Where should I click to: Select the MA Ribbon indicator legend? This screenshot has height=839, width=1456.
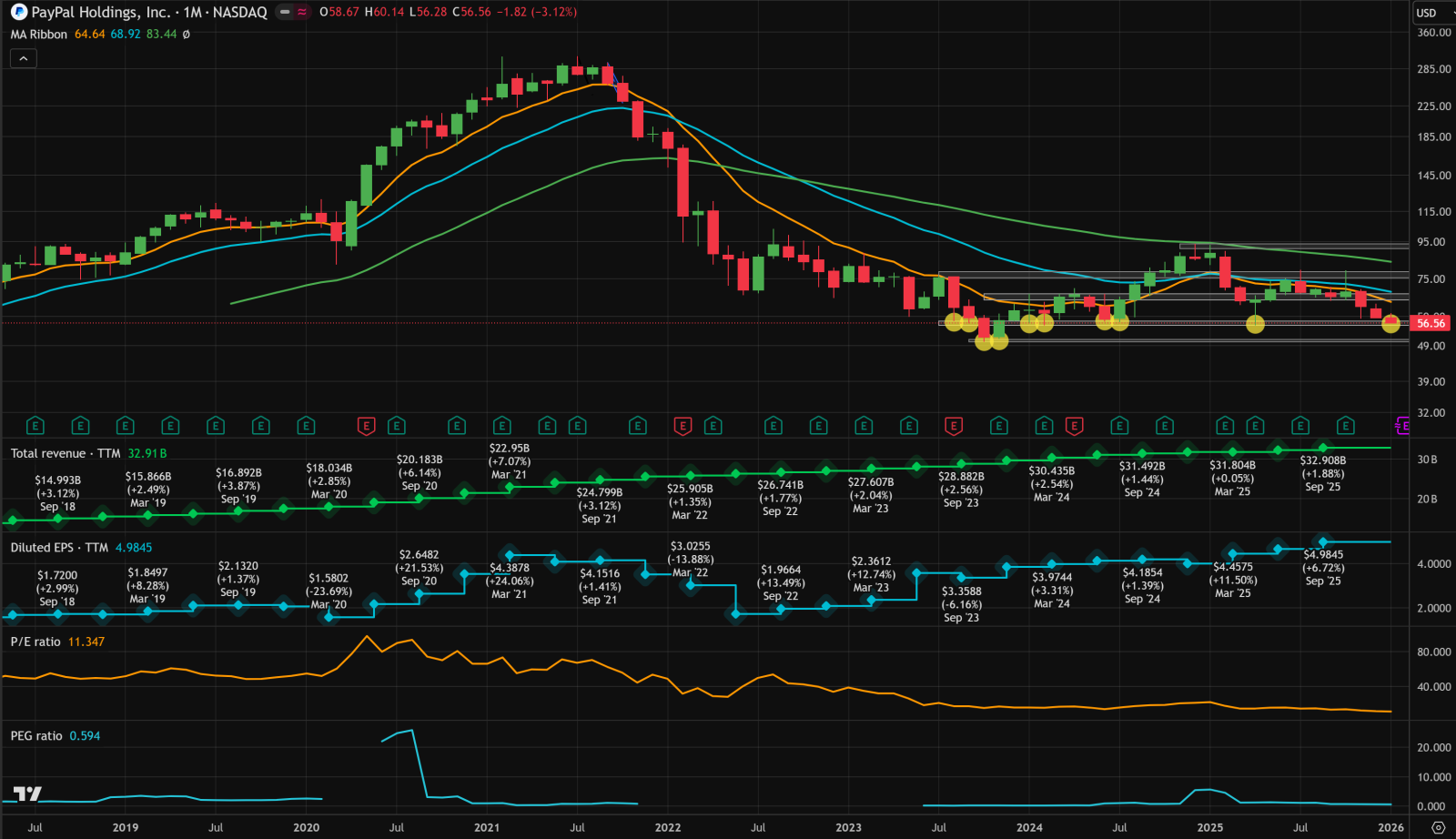[39, 35]
